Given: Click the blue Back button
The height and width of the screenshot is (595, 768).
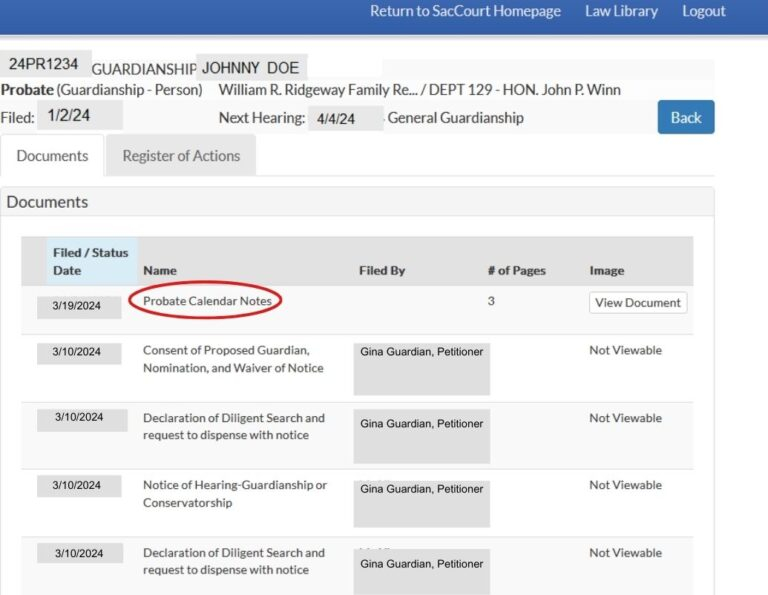Looking at the screenshot, I should [686, 117].
